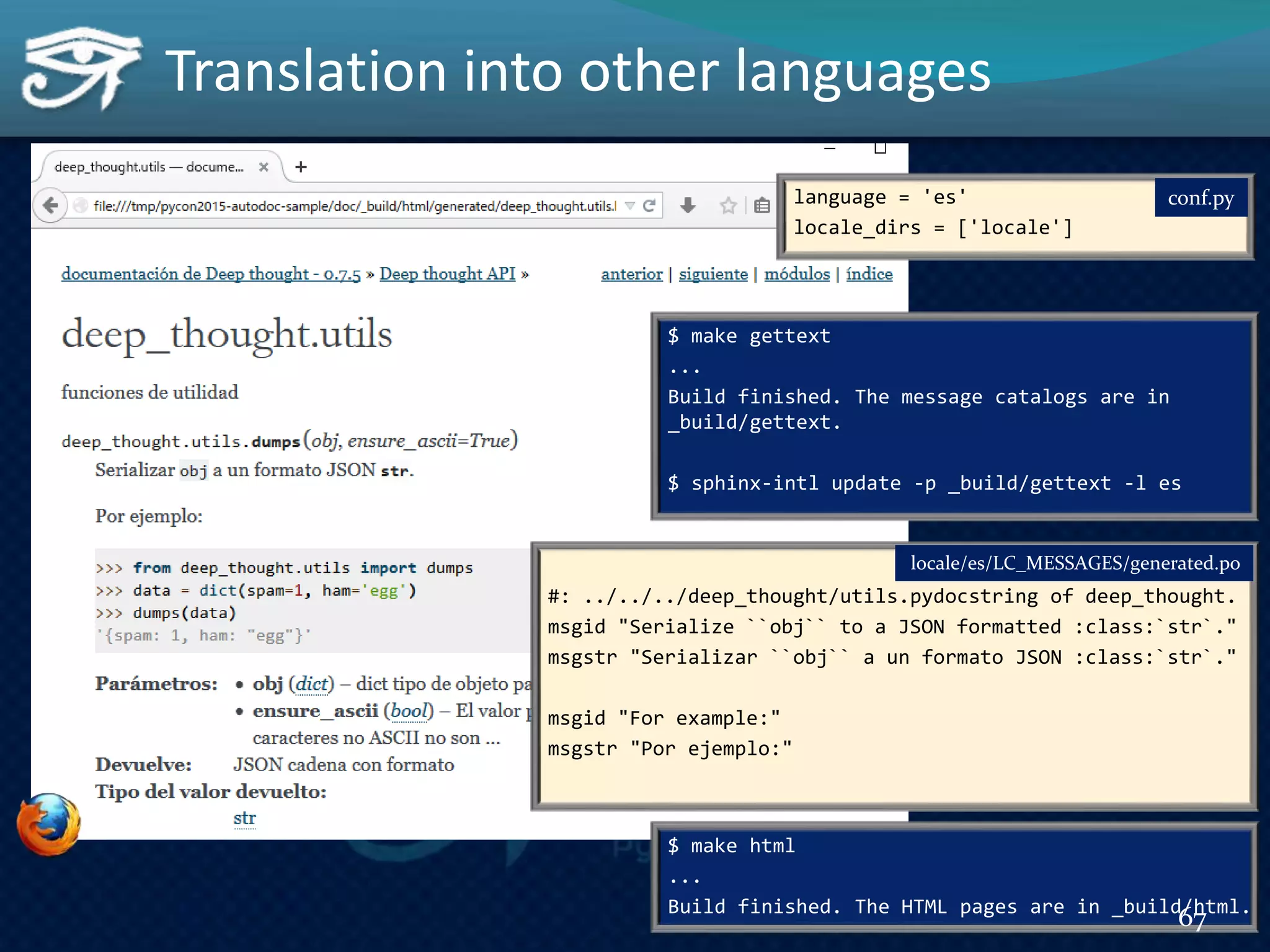Follow the 'str' return type link

244,818
